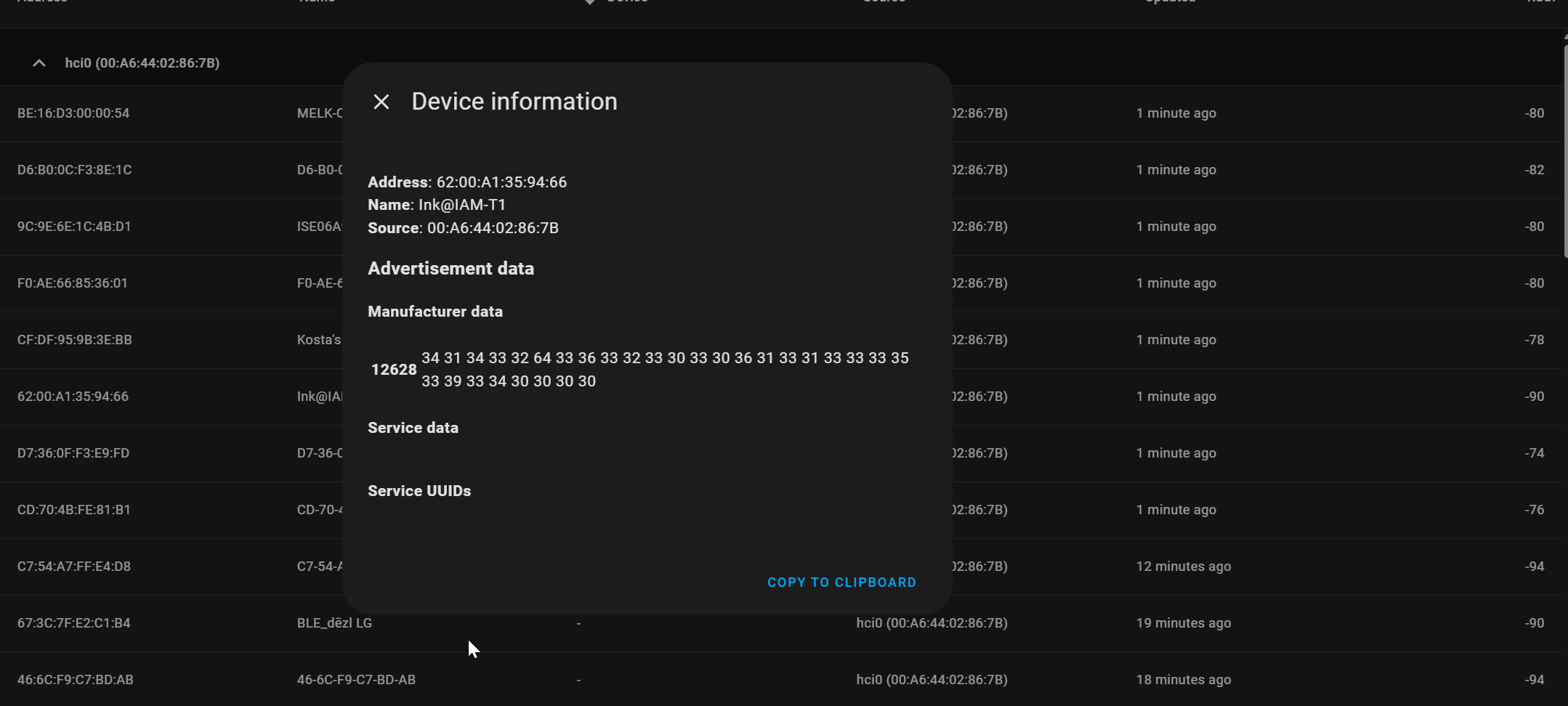Click device address F0:AE:66:85:36:01
This screenshot has width=1568, height=706.
(73, 283)
